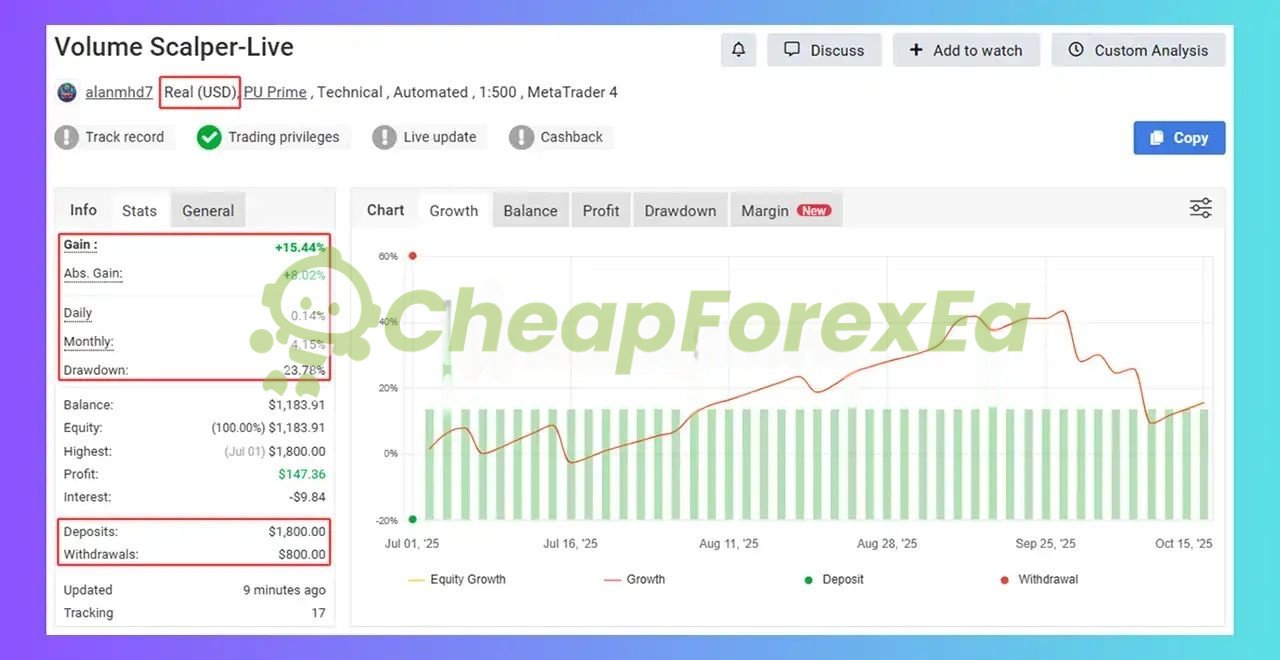Click the +15.44% gain value

point(300,247)
